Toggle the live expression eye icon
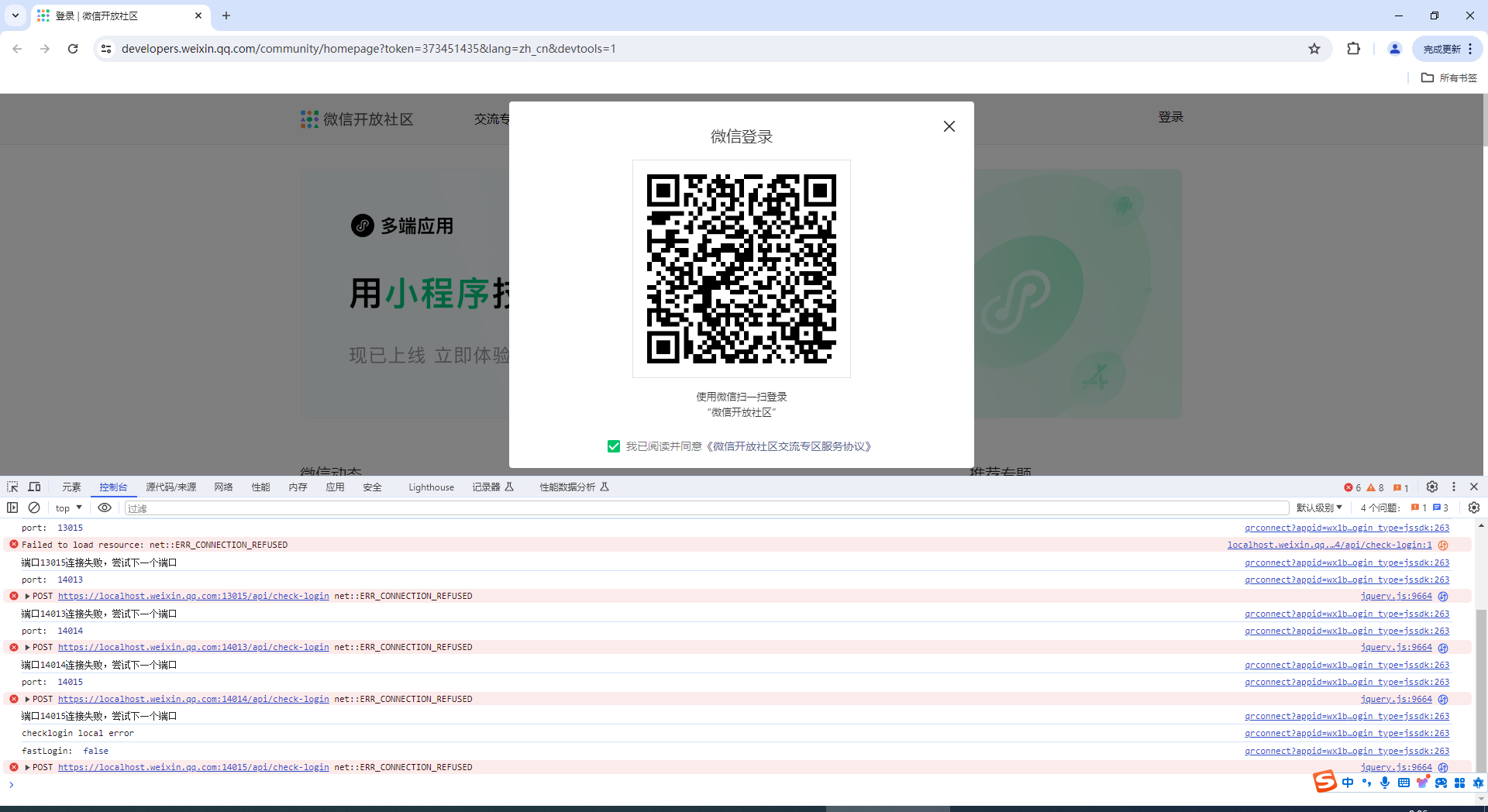Viewport: 1488px width, 812px height. tap(105, 507)
